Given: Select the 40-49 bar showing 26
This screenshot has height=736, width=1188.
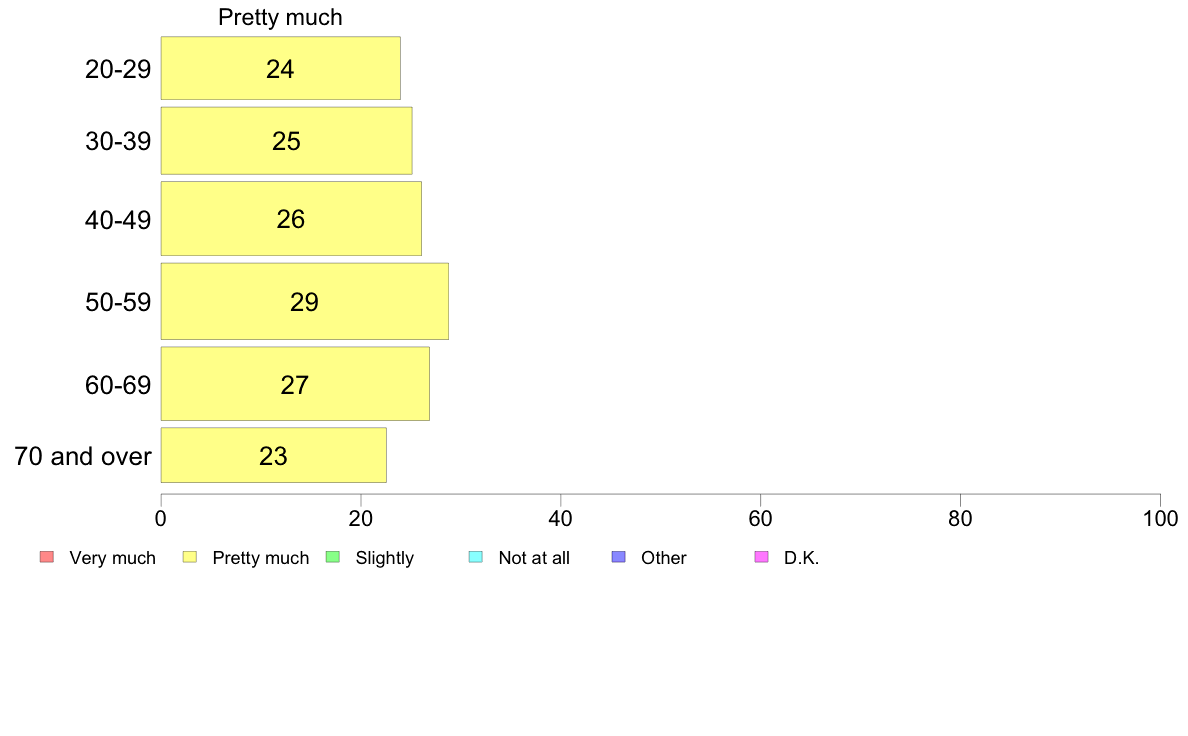Looking at the screenshot, I should pyautogui.click(x=291, y=218).
